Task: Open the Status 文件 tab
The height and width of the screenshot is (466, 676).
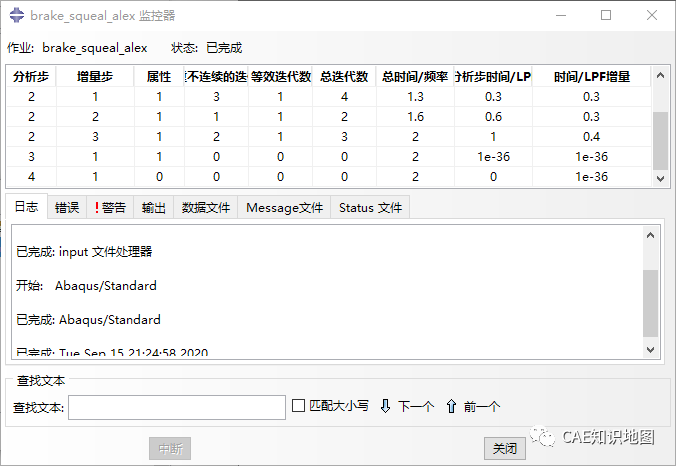Action: [x=370, y=208]
